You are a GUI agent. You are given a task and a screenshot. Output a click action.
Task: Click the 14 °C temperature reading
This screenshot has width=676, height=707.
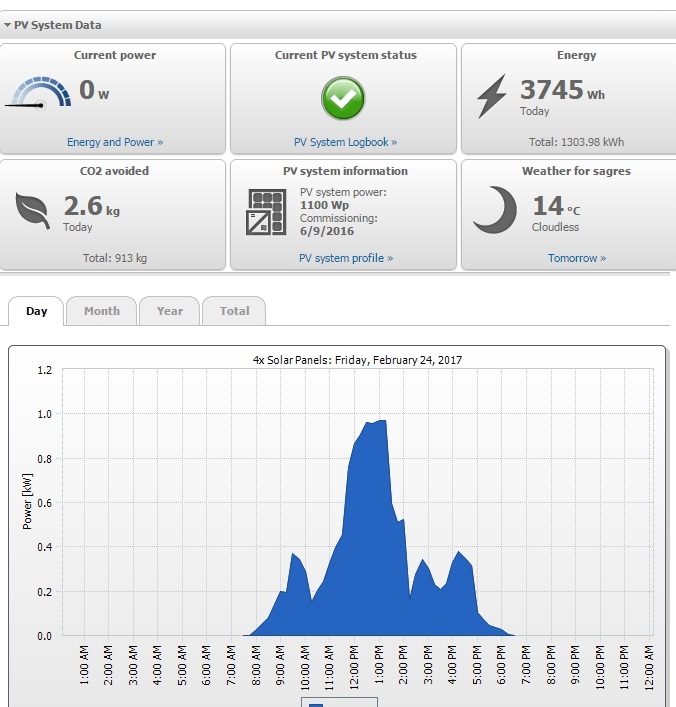pos(556,206)
